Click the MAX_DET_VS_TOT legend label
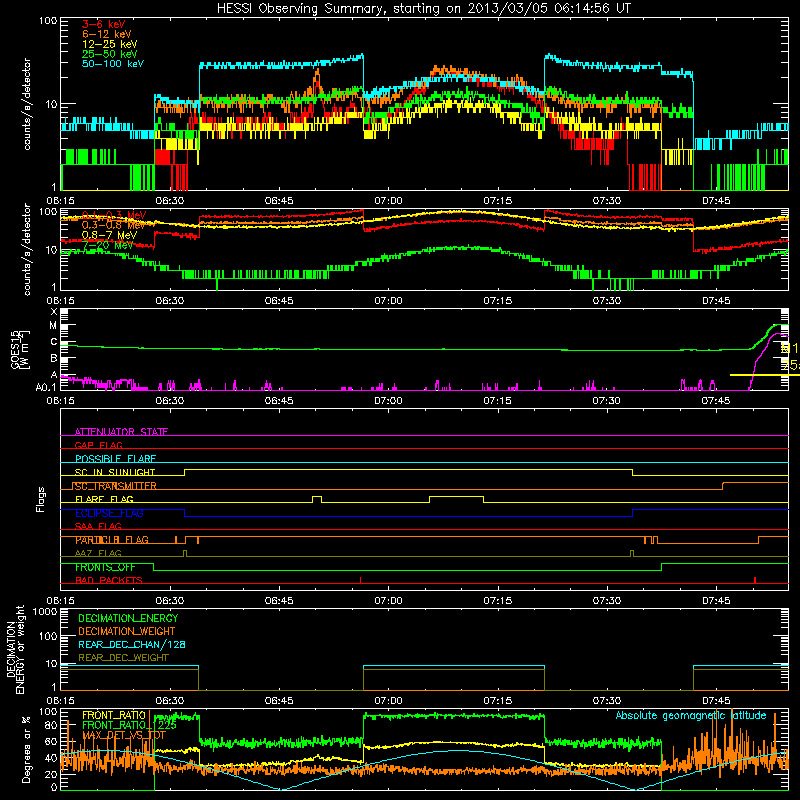Screen dimensions: 800x800 [x=124, y=735]
